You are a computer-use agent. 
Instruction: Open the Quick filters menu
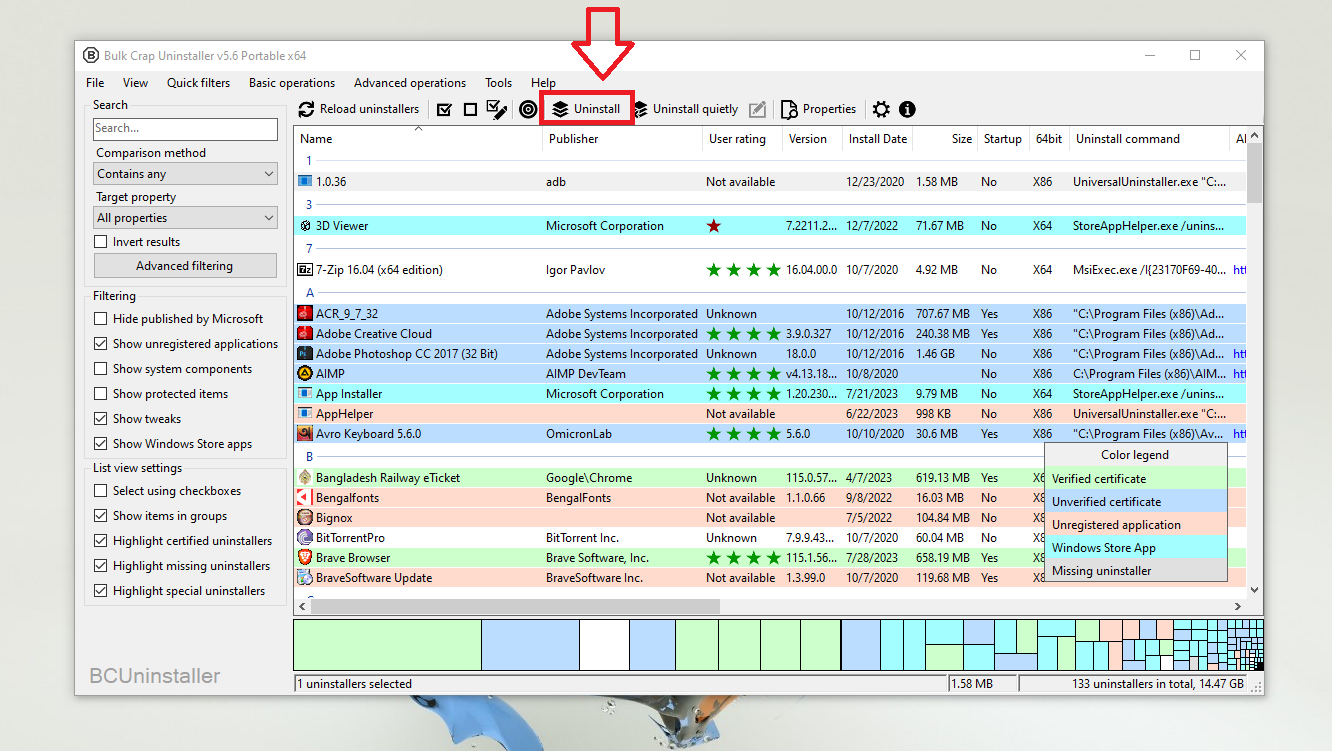coord(198,83)
